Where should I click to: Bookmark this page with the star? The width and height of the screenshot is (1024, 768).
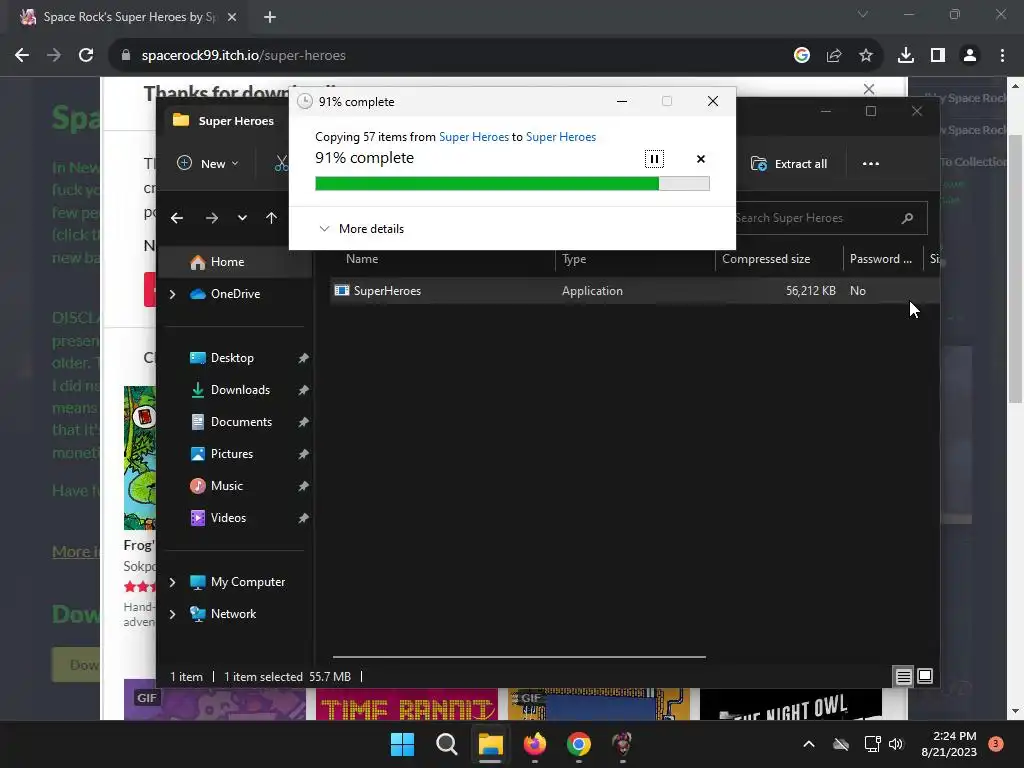[866, 56]
